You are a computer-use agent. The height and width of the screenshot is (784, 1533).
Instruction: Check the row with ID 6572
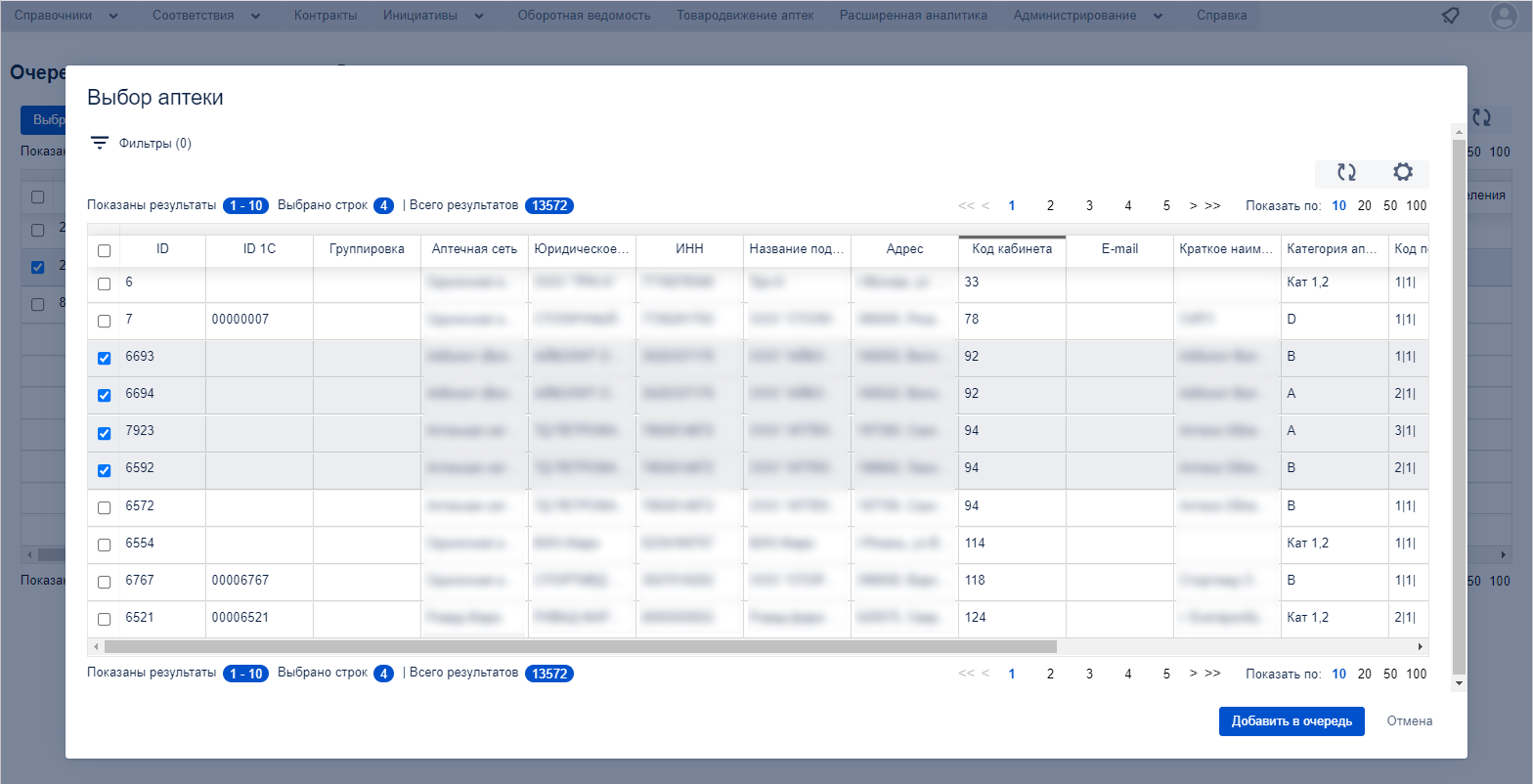[x=105, y=507]
